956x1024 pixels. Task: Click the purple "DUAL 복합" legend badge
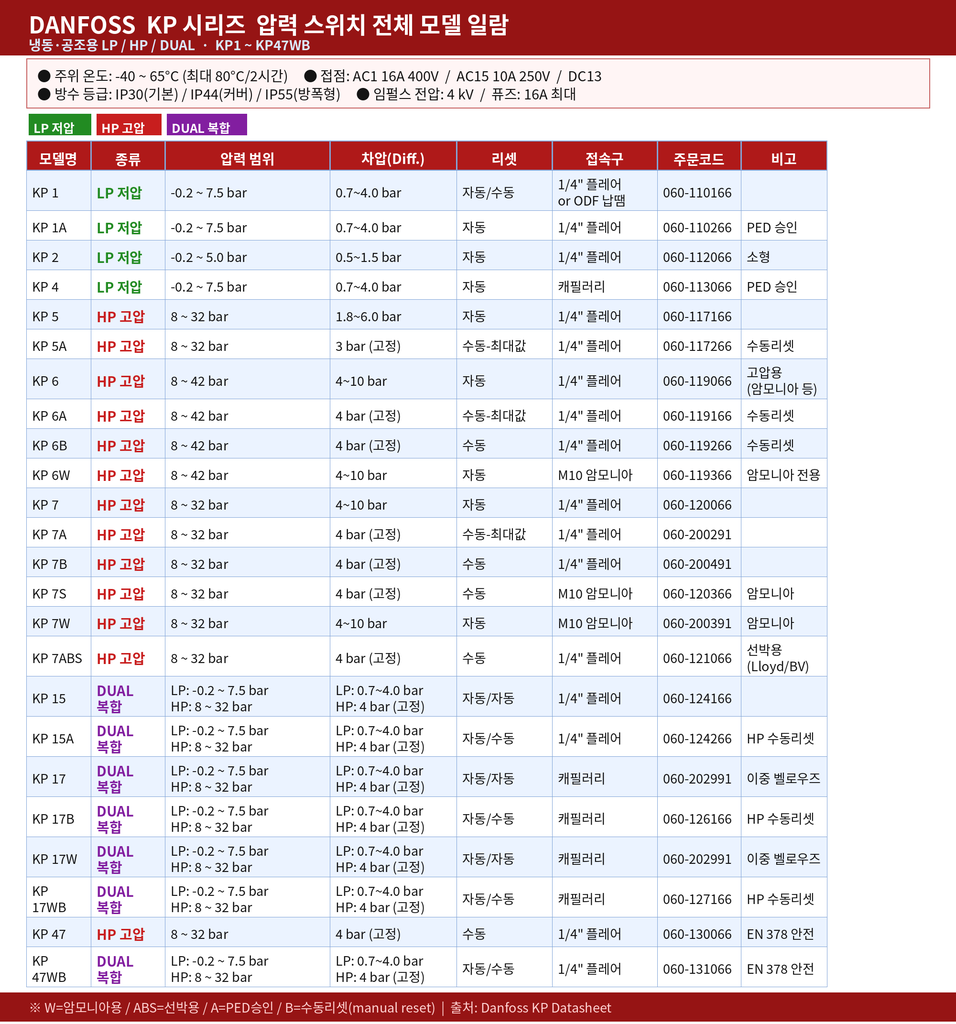206,126
